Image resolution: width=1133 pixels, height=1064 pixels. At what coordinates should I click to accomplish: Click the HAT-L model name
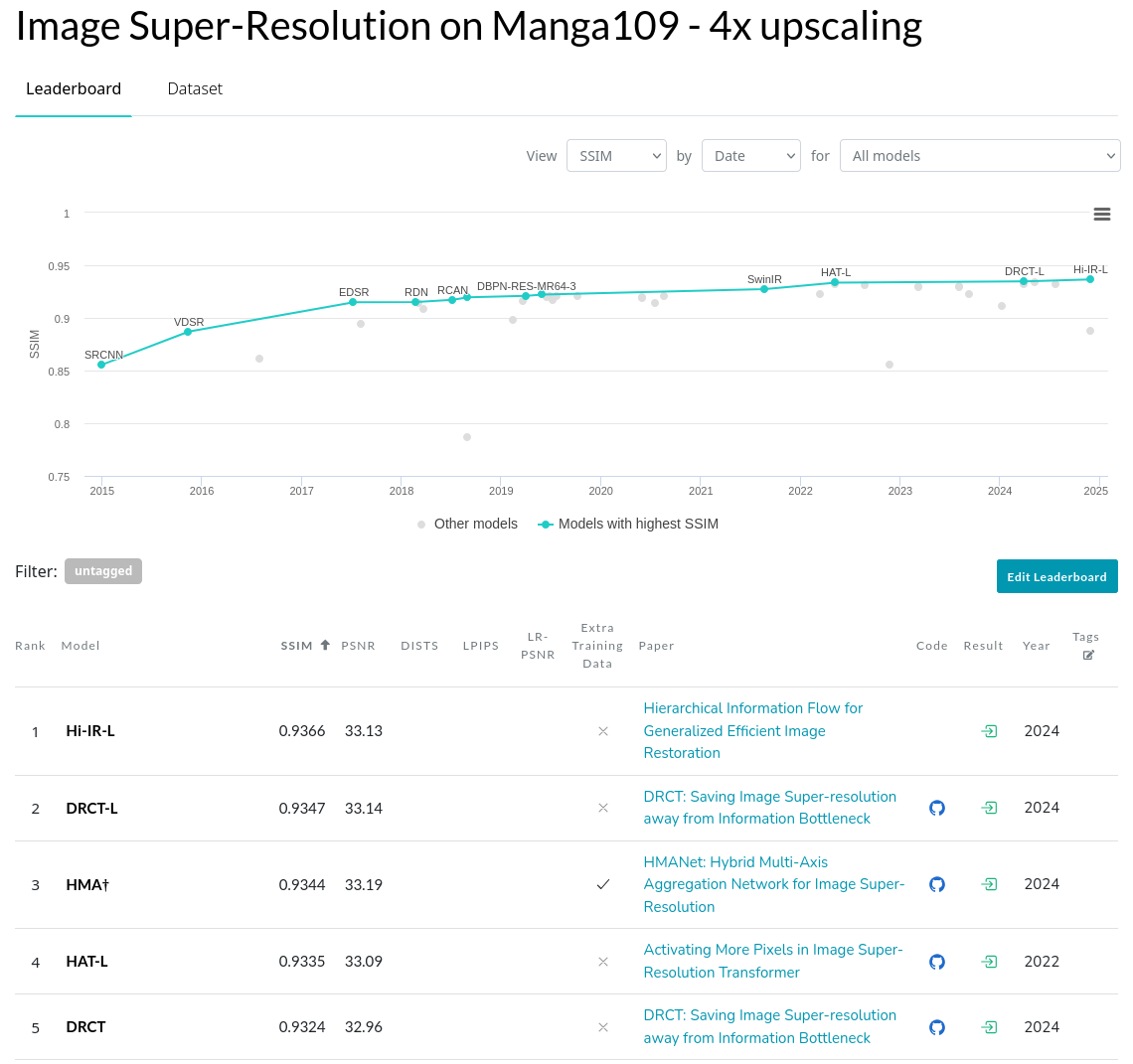click(86, 962)
